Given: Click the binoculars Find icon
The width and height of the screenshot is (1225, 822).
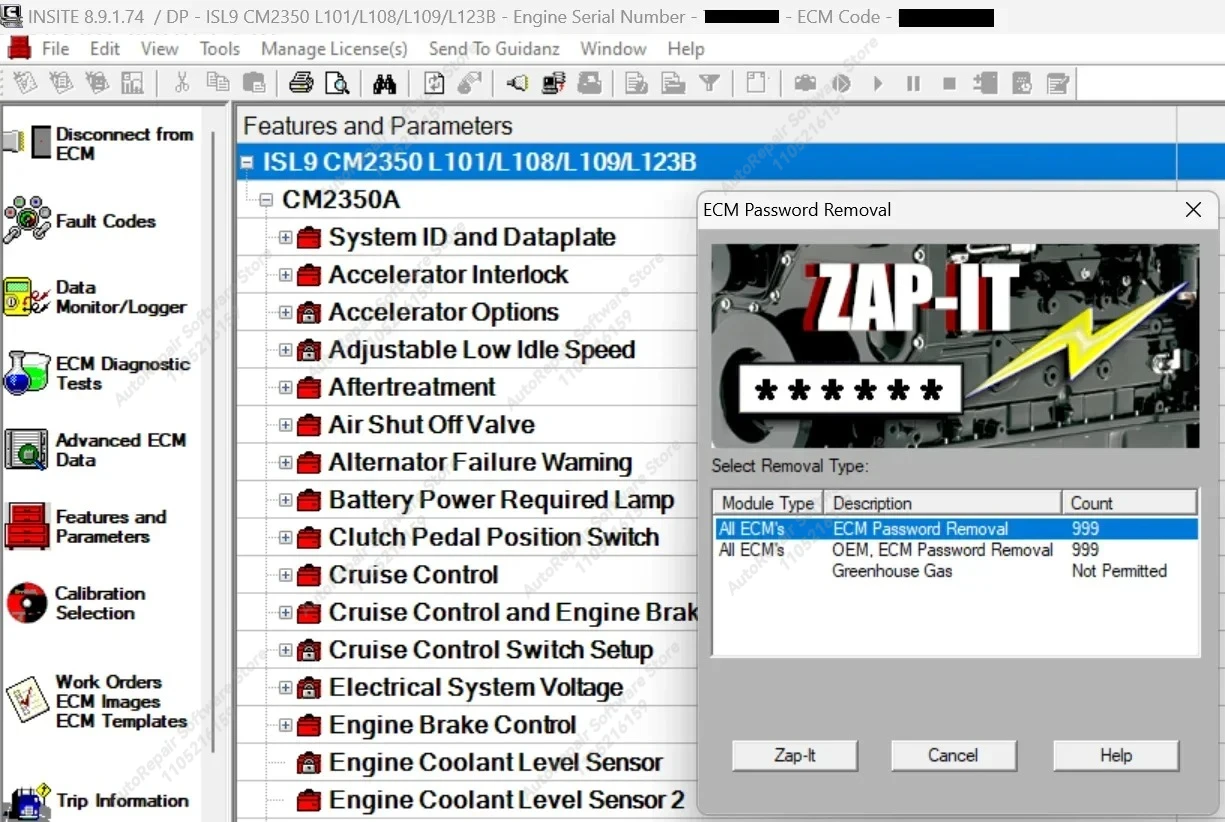Looking at the screenshot, I should click(x=384, y=83).
